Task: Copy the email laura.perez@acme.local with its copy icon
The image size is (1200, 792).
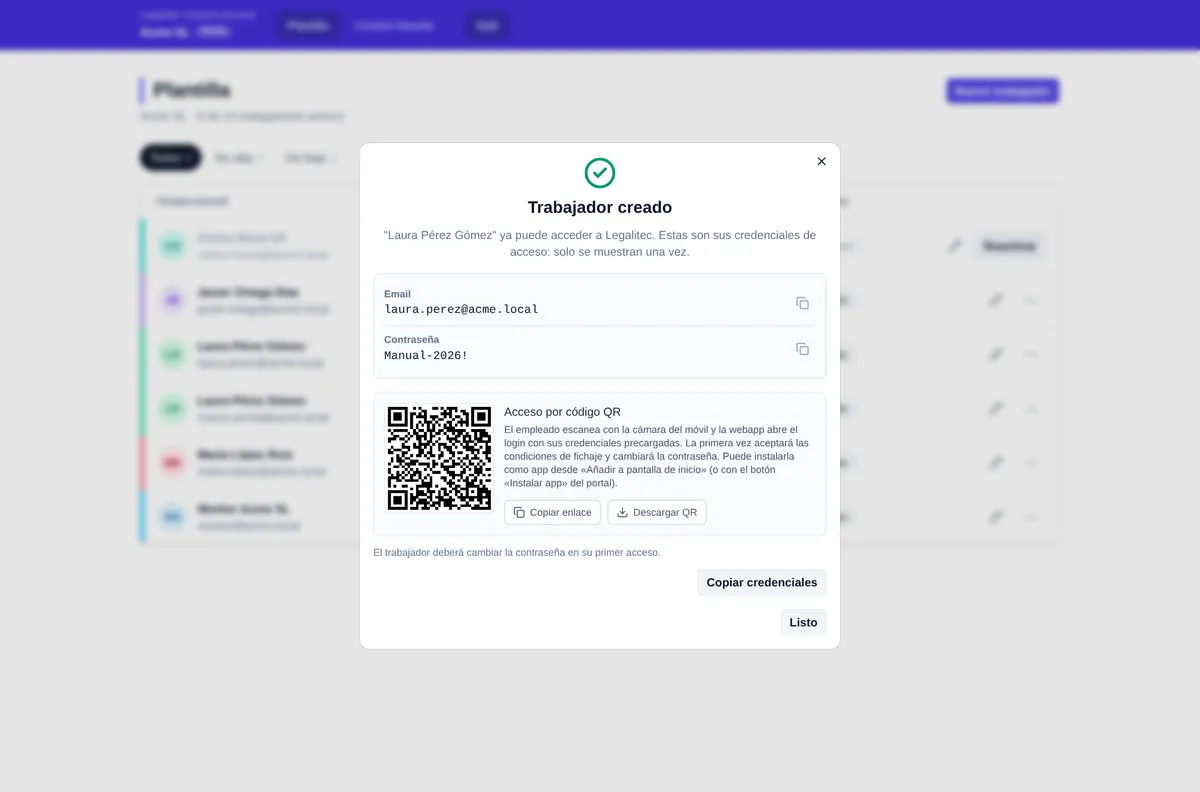Action: click(802, 303)
